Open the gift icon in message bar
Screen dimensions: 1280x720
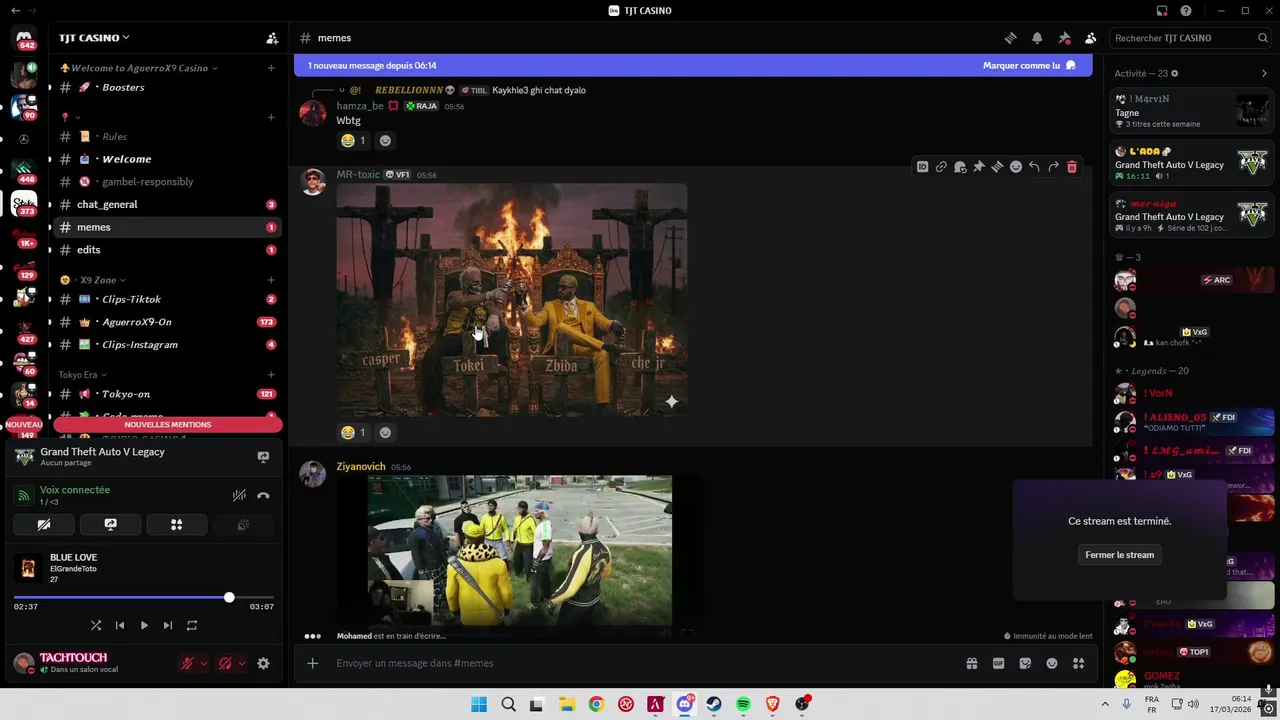(971, 663)
